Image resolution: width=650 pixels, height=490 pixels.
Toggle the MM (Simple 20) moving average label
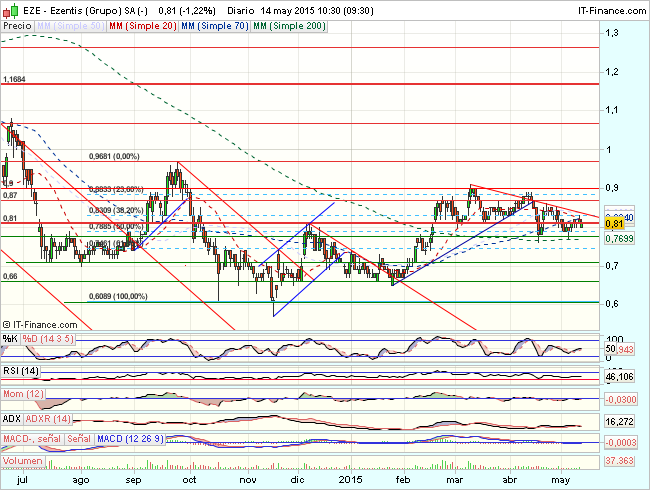click(x=143, y=26)
